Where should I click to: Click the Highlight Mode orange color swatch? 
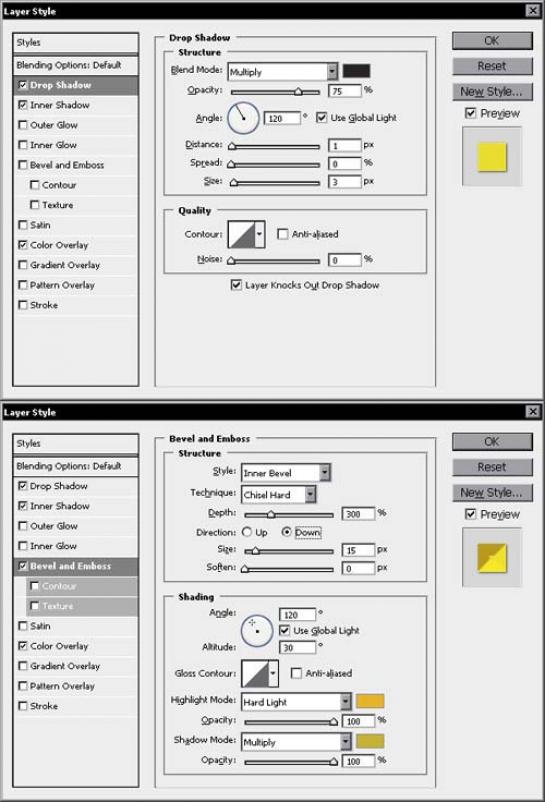coord(370,701)
